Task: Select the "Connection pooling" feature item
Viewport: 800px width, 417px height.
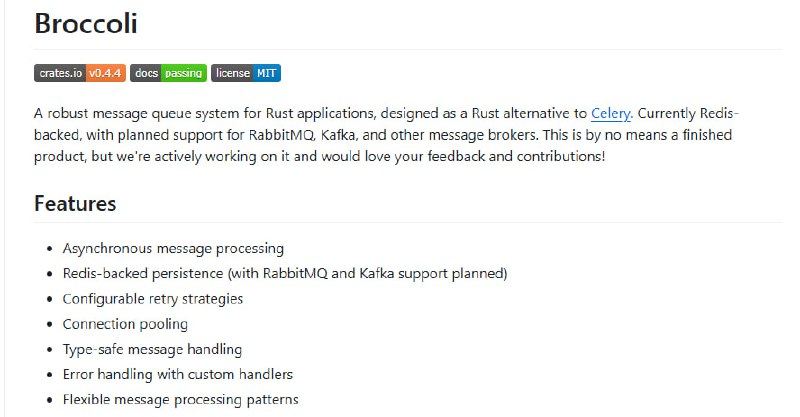Action: pyautogui.click(x=125, y=324)
